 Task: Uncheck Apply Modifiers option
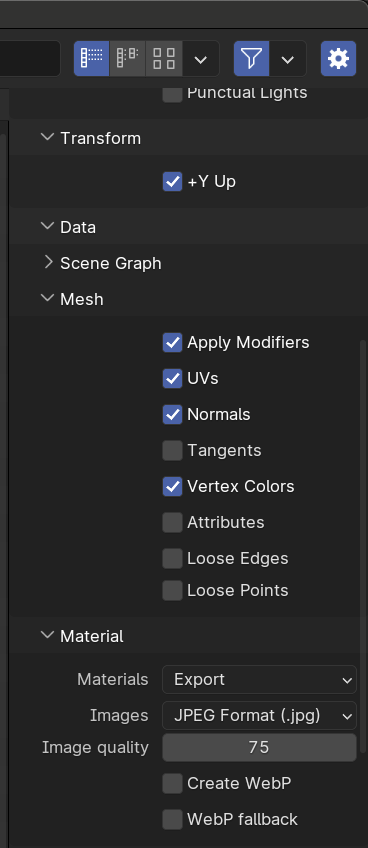pyautogui.click(x=173, y=342)
